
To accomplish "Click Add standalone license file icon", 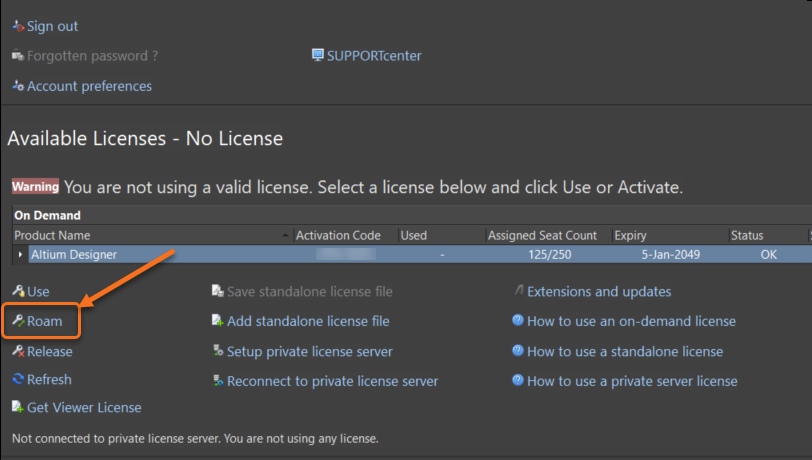I will [218, 322].
